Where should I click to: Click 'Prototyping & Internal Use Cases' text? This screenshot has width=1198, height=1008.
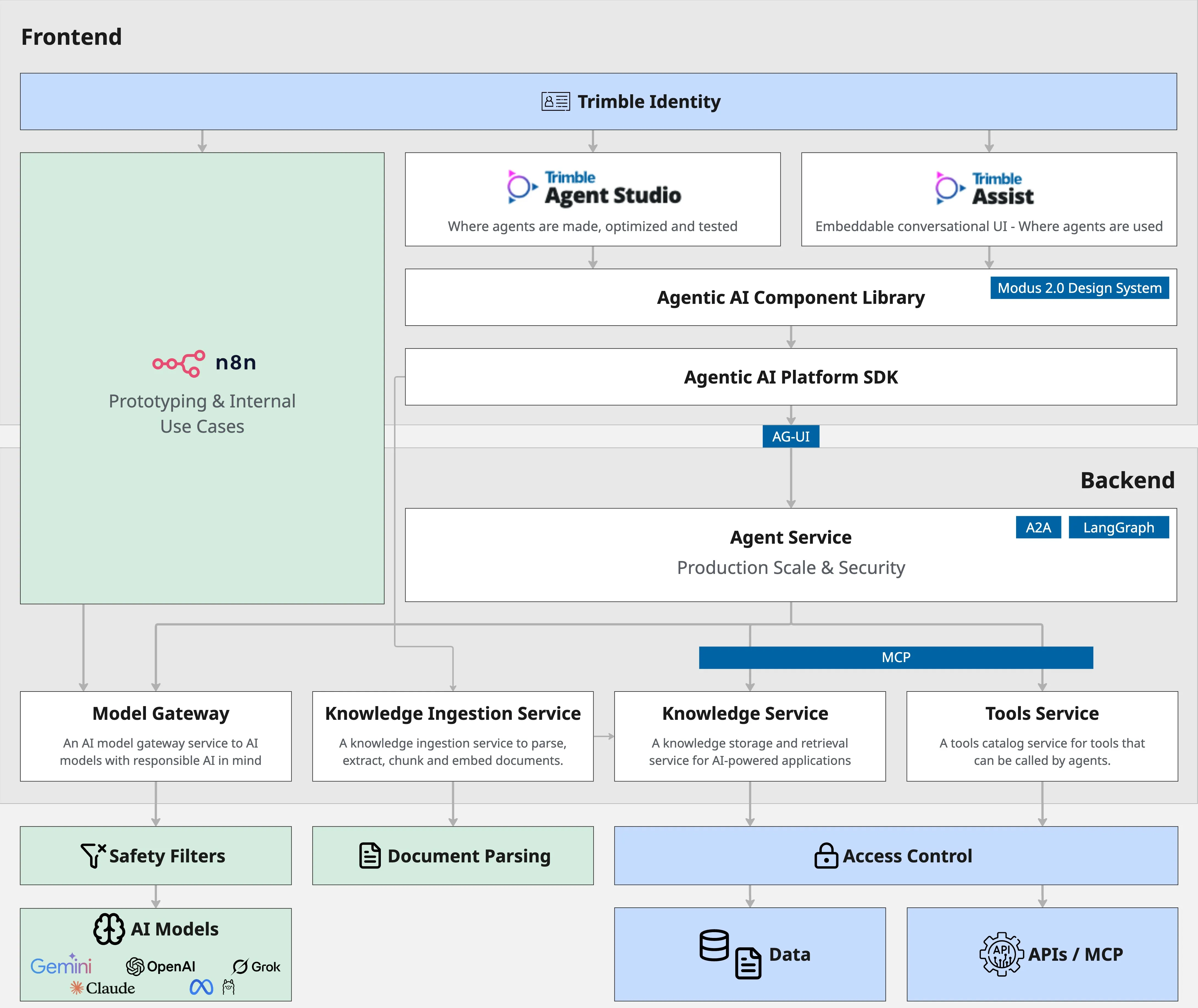click(x=202, y=414)
